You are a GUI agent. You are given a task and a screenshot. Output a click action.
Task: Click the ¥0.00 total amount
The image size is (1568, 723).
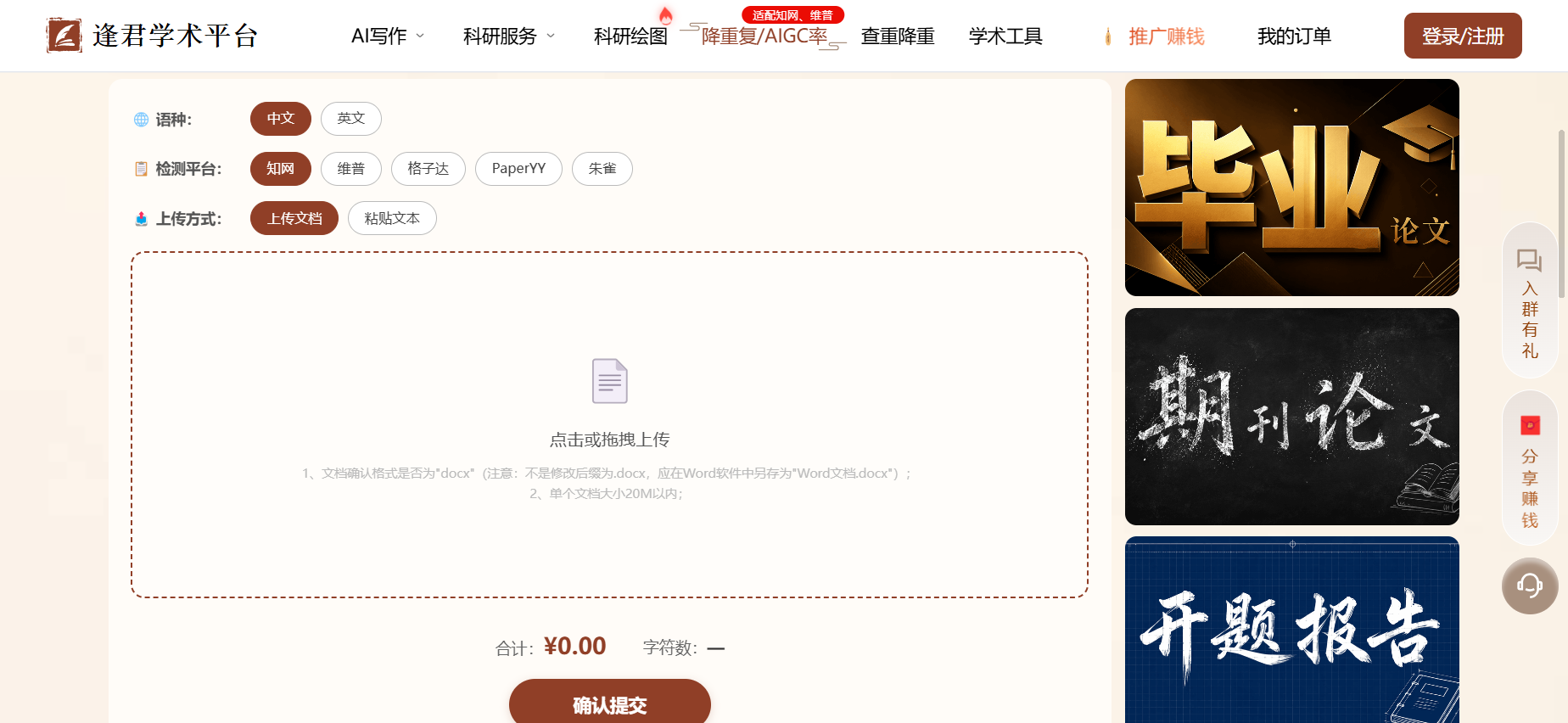coord(574,647)
